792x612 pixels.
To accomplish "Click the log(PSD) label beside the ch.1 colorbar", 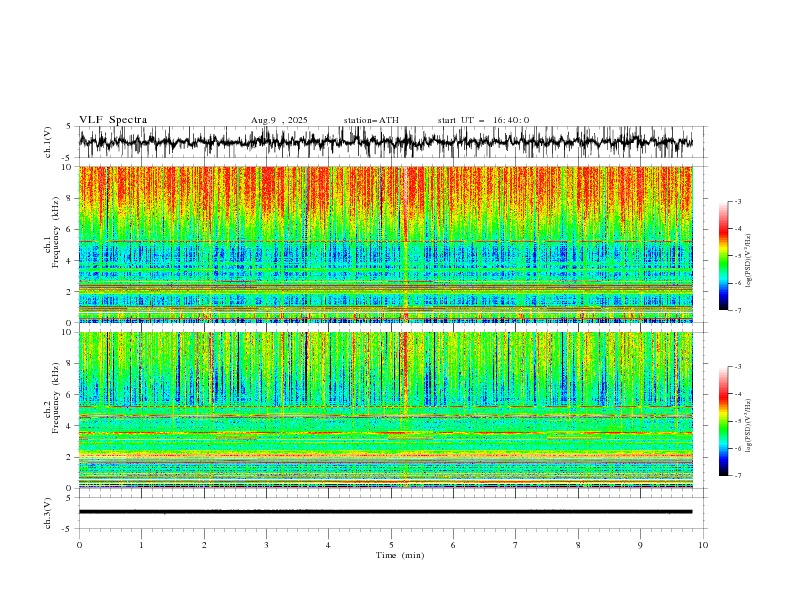I will tap(748, 261).
